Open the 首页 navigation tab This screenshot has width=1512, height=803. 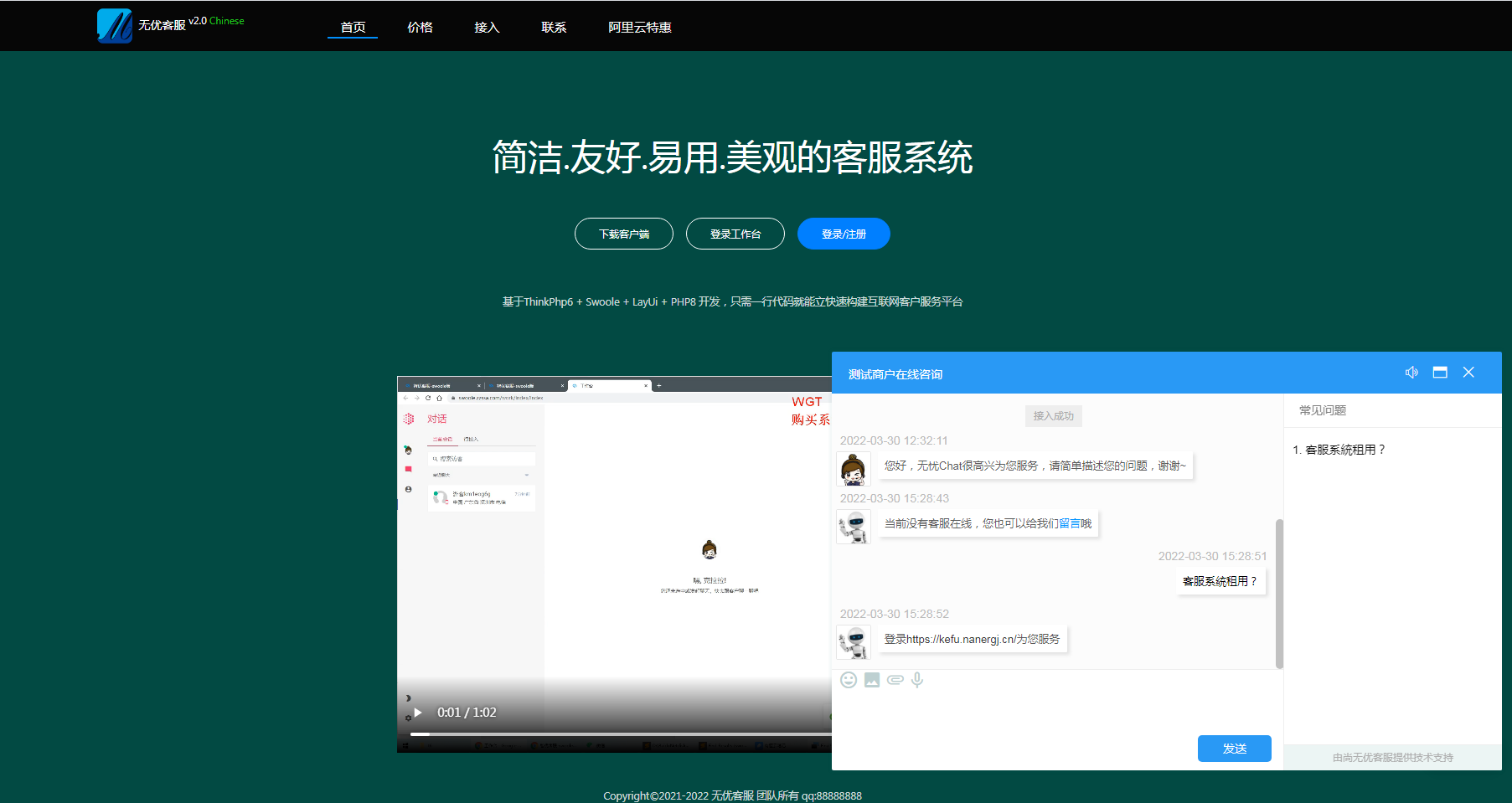[353, 27]
